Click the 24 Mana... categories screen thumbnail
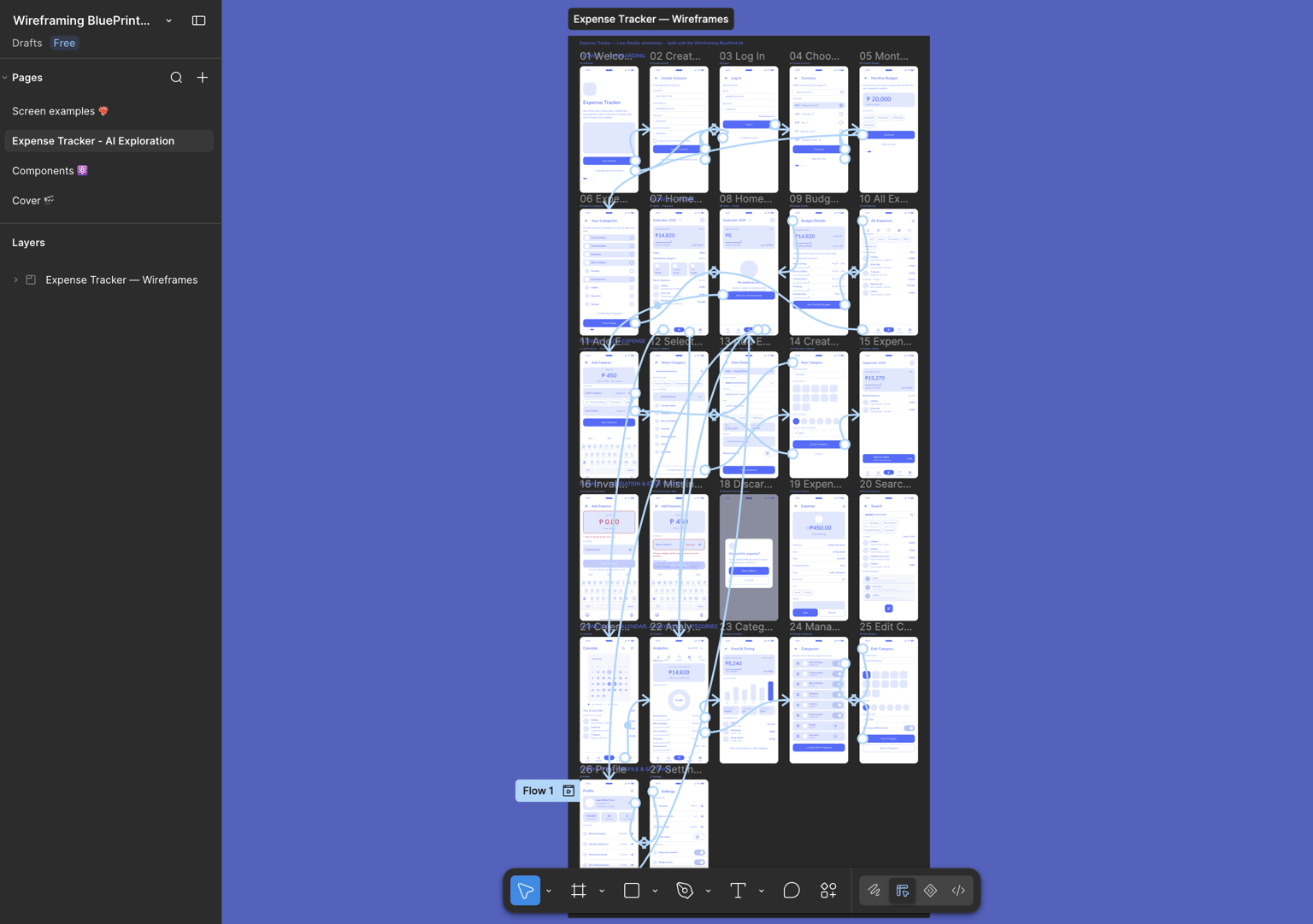 point(819,700)
